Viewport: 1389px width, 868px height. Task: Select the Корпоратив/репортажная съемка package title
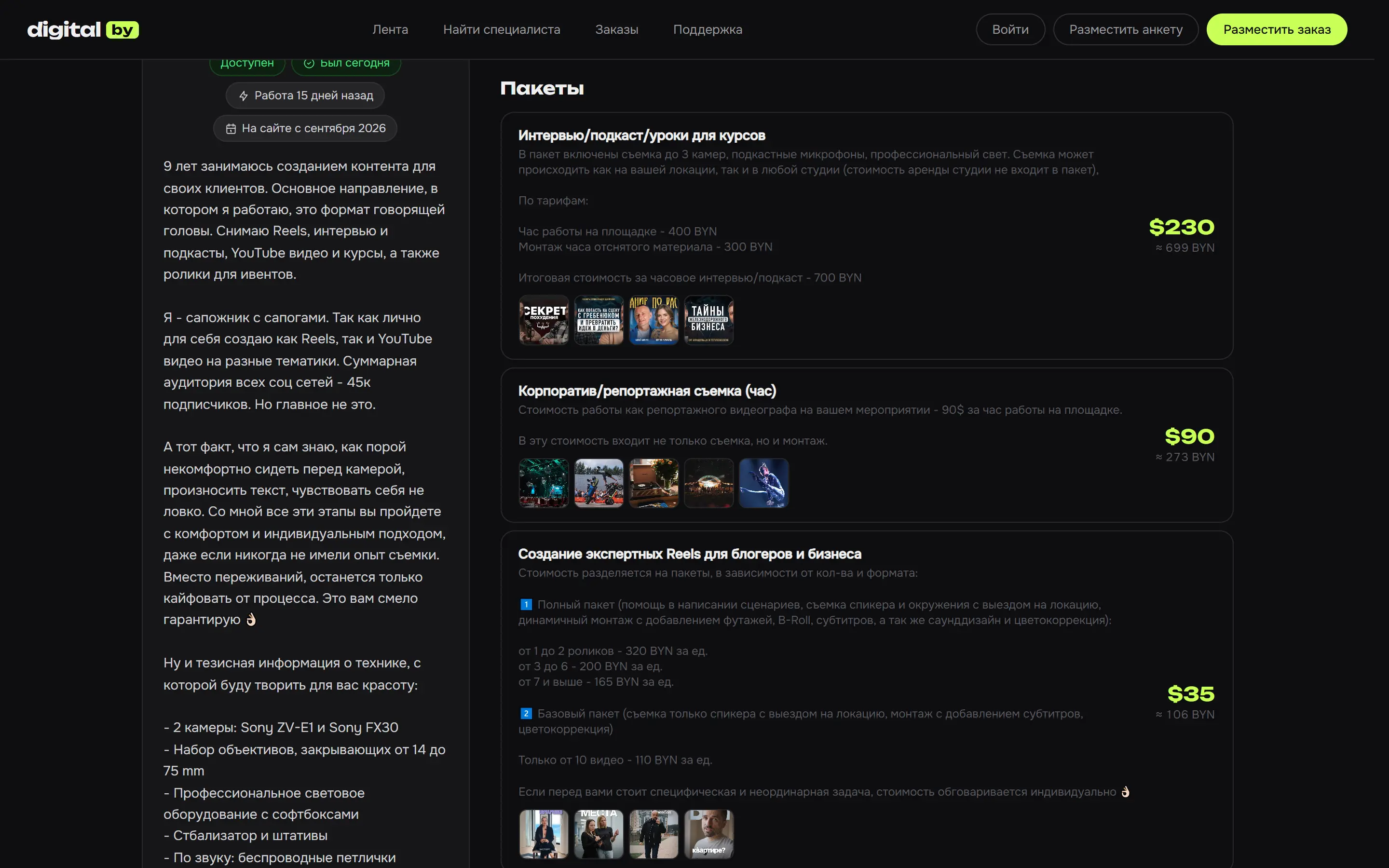click(647, 391)
